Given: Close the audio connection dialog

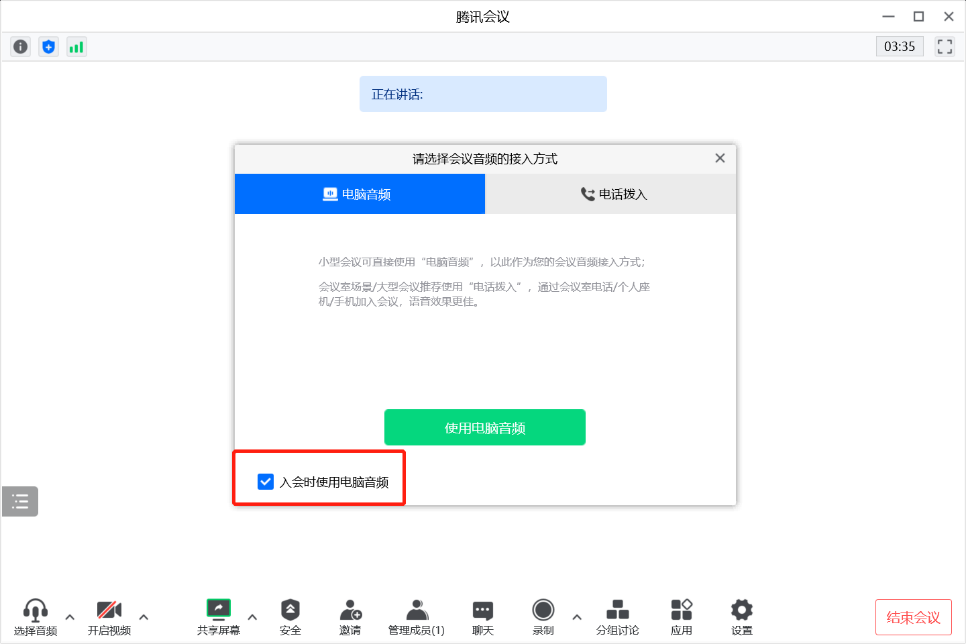Looking at the screenshot, I should [720, 158].
